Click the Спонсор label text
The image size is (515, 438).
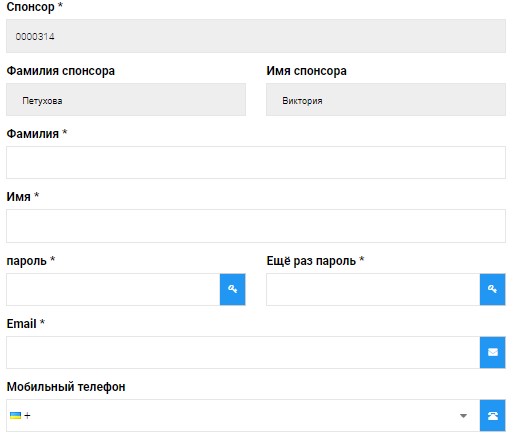coord(30,7)
